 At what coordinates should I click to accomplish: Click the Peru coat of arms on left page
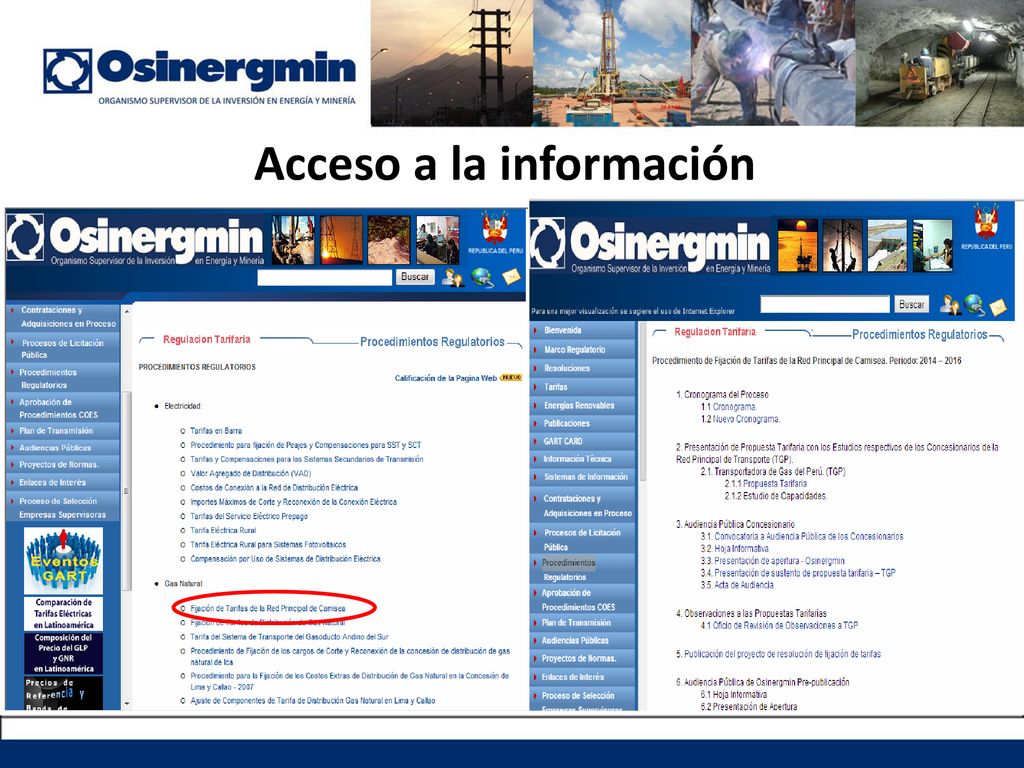coord(494,228)
